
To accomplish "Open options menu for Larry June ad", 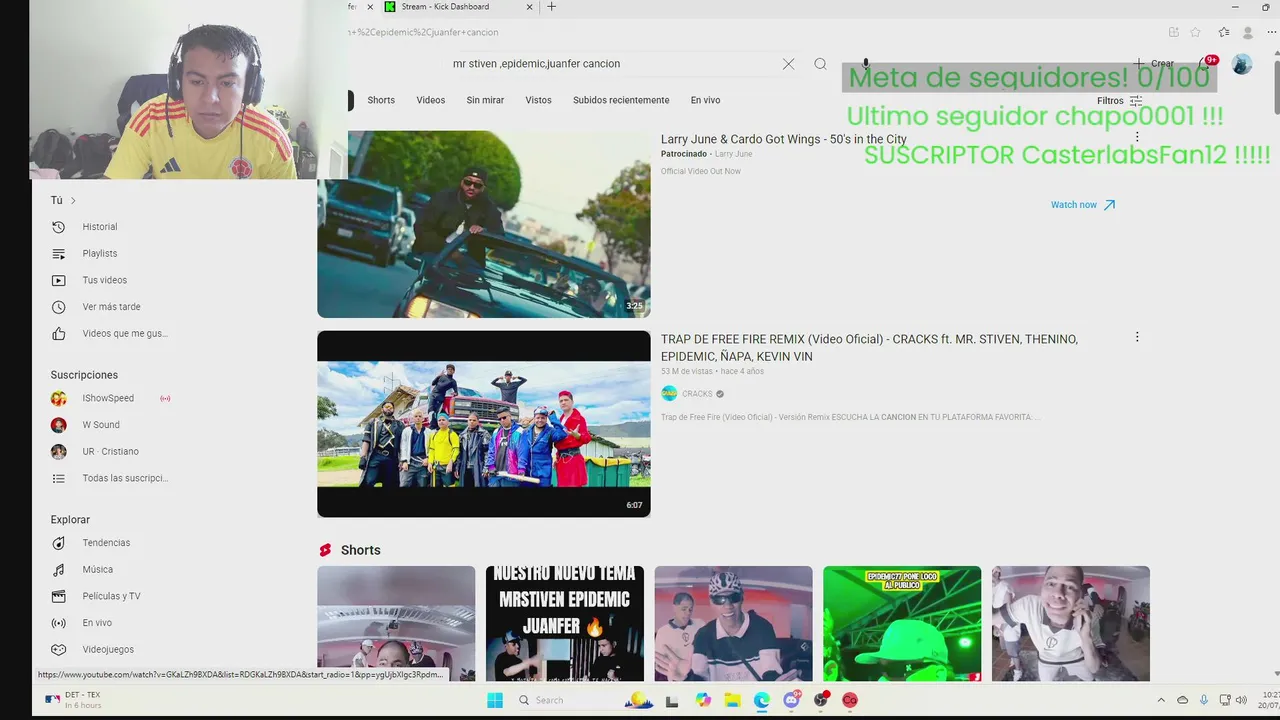I will (x=1137, y=137).
